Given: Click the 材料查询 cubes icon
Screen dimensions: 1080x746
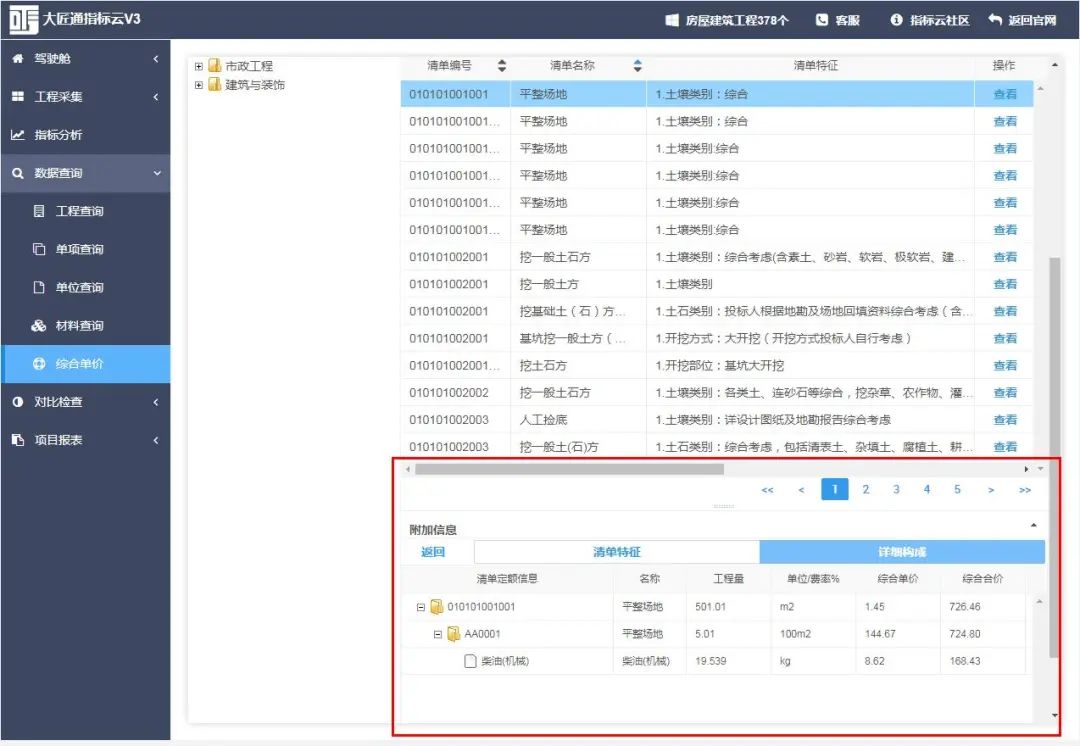Looking at the screenshot, I should point(39,325).
